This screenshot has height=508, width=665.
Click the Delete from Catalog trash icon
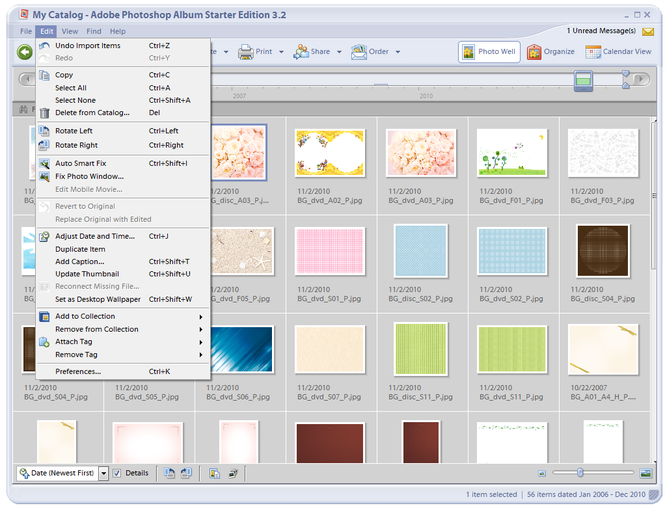[45, 113]
